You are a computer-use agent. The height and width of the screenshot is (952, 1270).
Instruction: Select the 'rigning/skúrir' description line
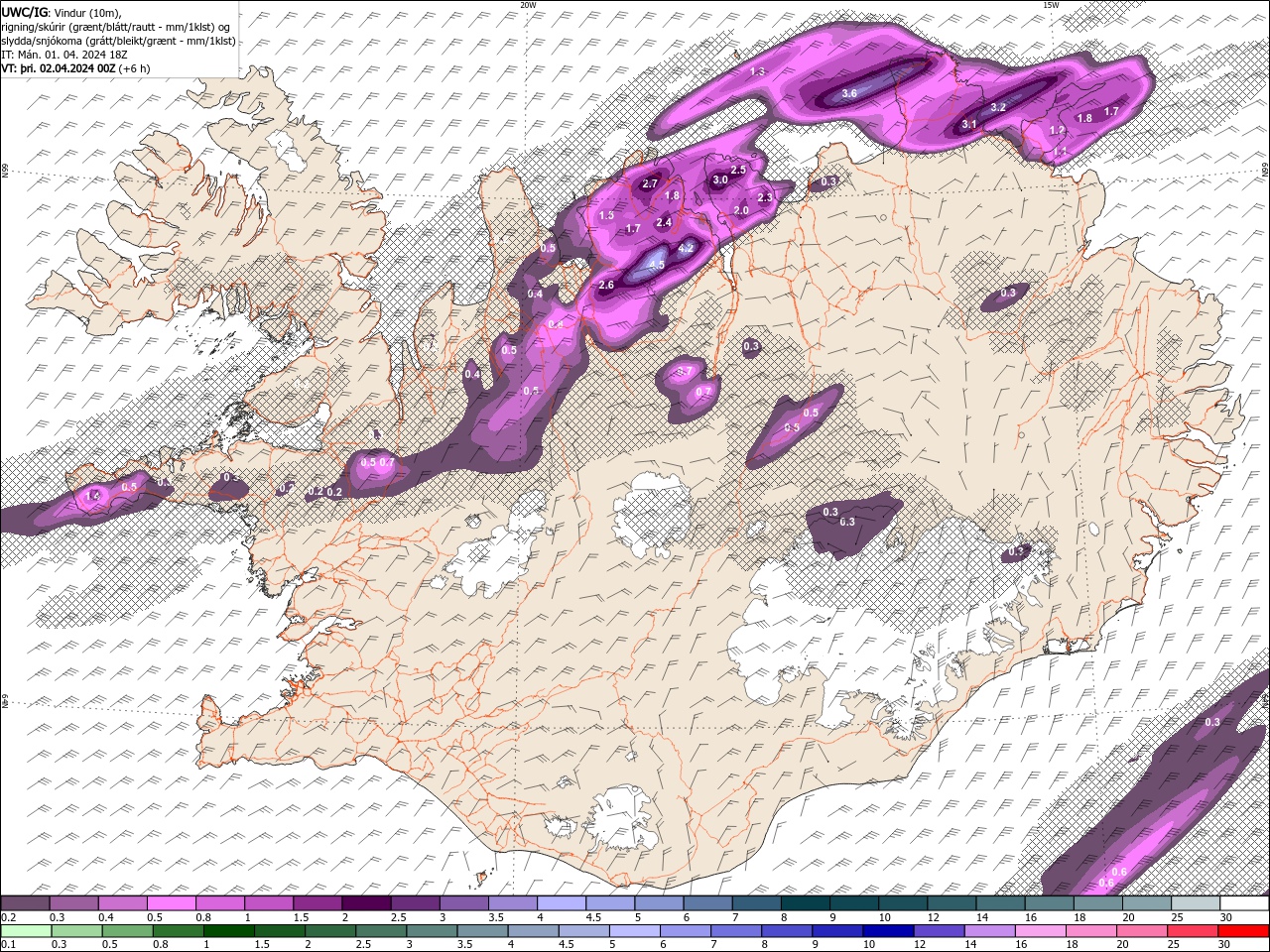pos(117,26)
